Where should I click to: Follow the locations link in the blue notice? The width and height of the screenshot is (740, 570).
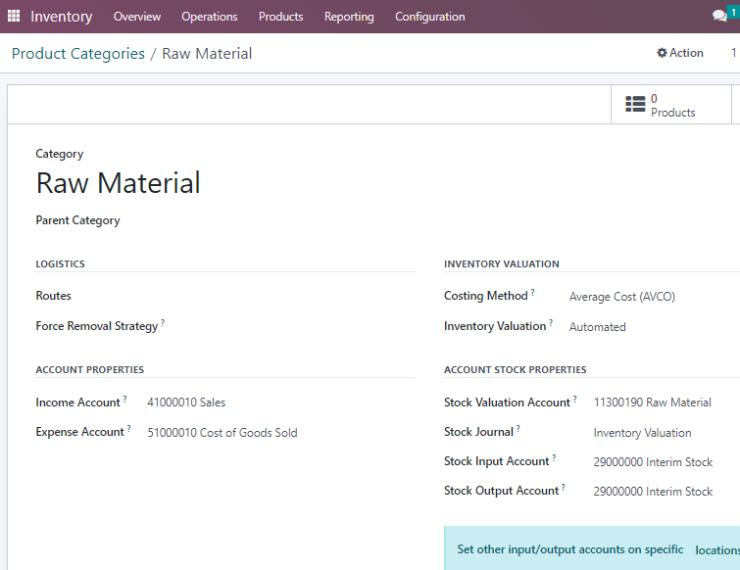coord(717,550)
